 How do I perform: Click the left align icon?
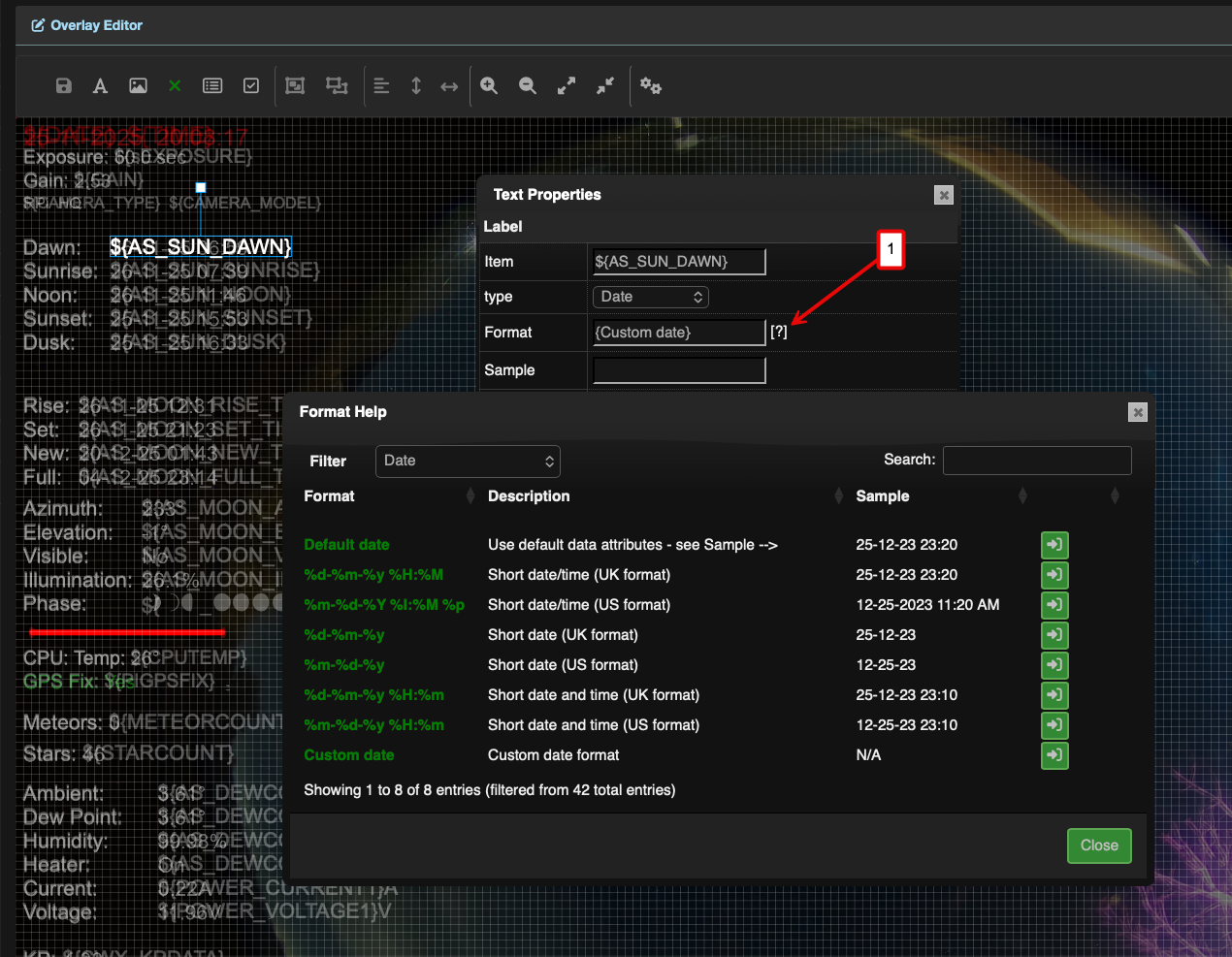[x=381, y=86]
